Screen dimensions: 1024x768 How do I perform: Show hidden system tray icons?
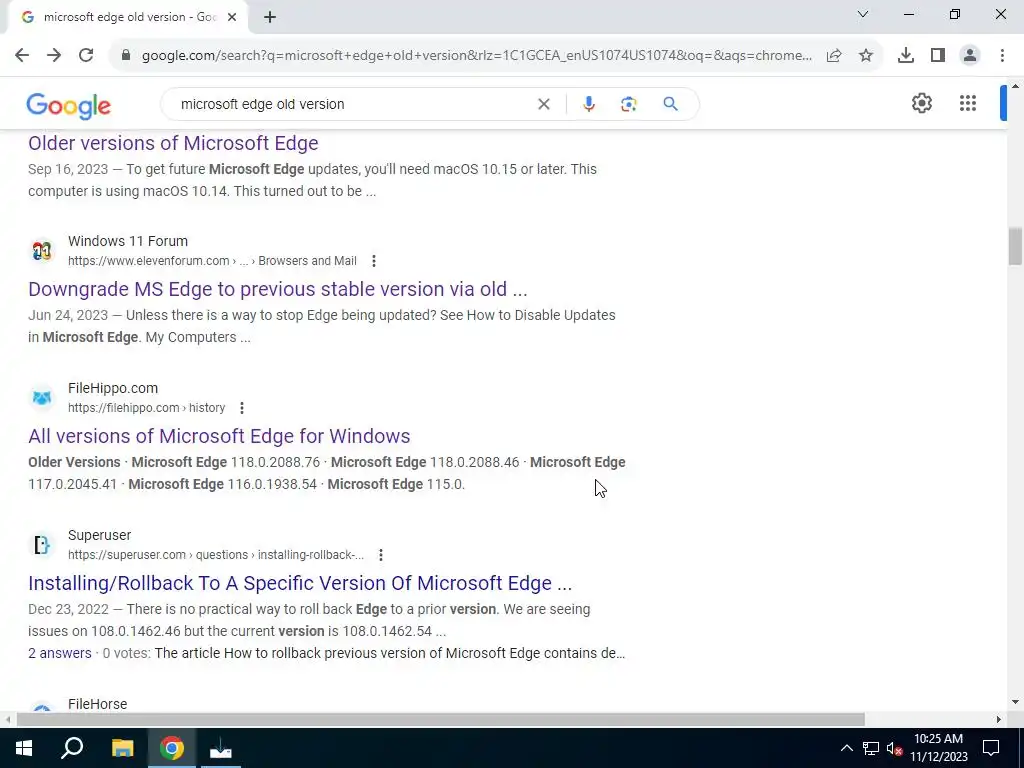pyautogui.click(x=846, y=748)
